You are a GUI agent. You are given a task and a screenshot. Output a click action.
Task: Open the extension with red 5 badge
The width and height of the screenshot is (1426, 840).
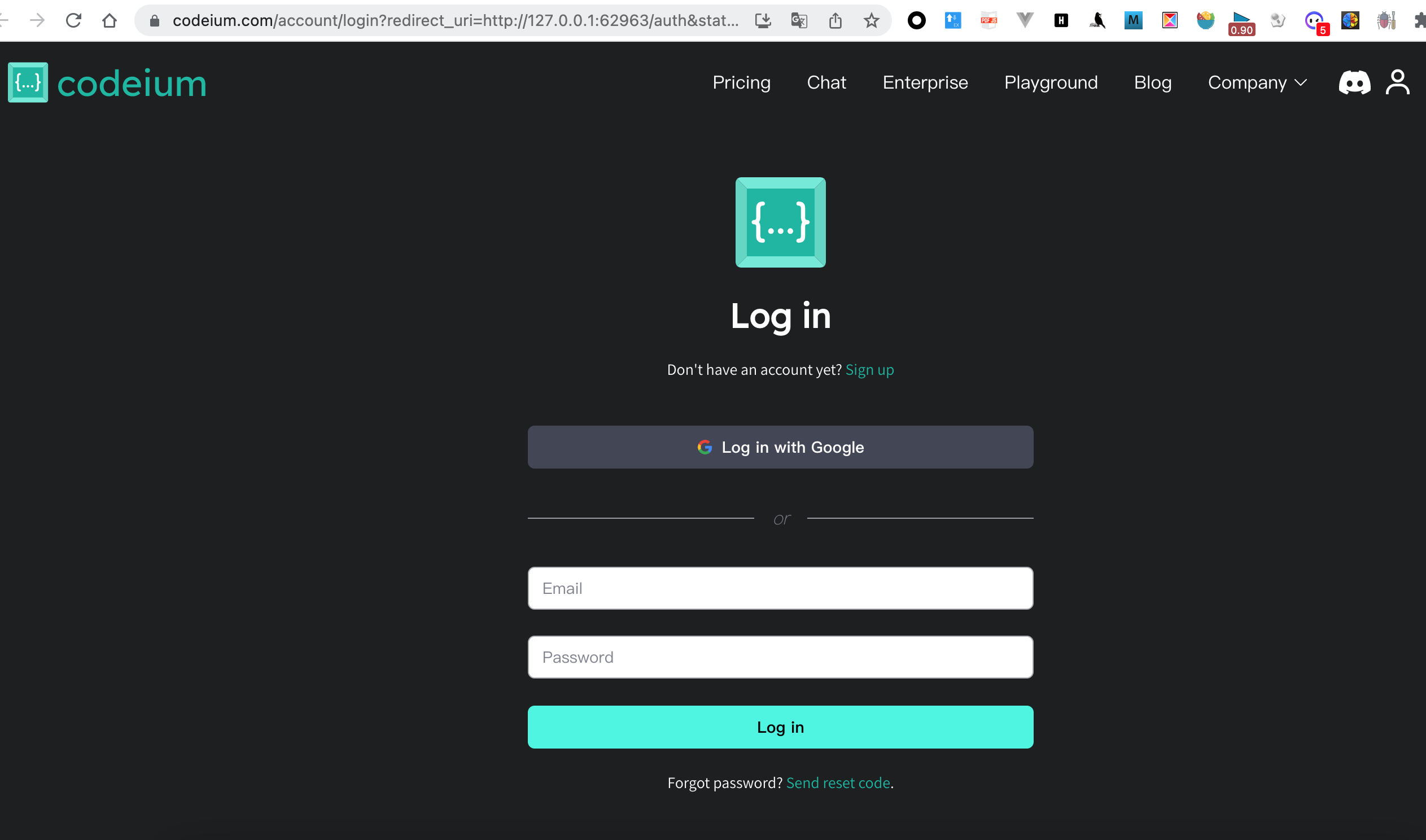click(1316, 23)
